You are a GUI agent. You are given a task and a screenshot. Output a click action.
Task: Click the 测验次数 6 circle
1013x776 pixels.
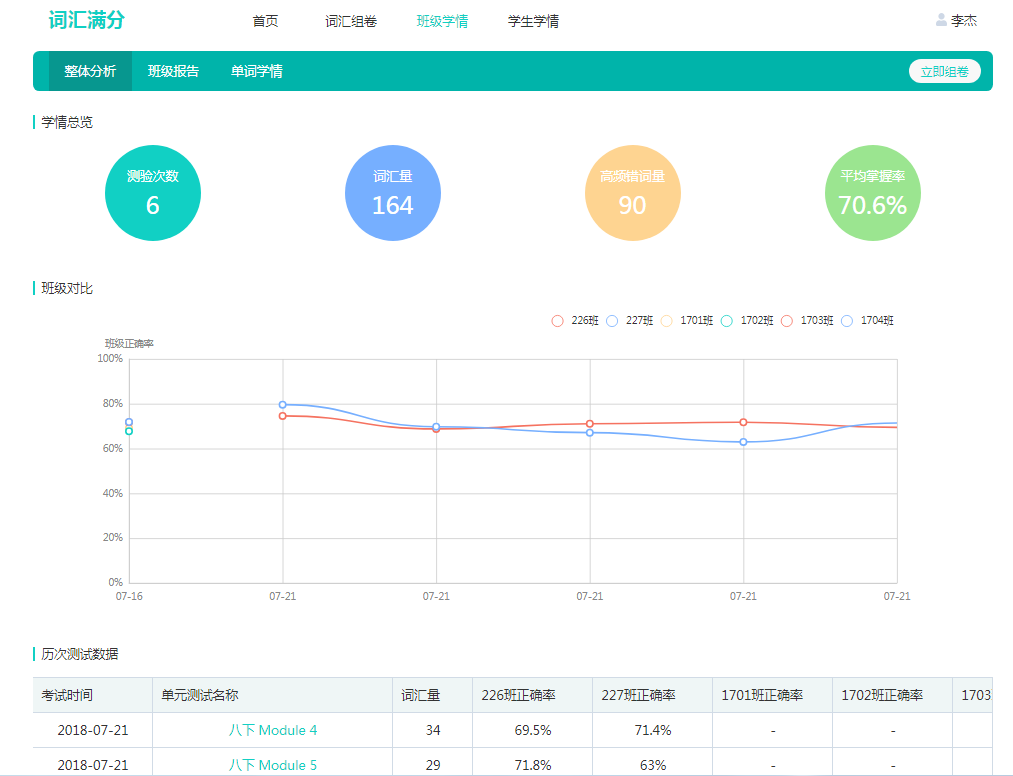pyautogui.click(x=153, y=193)
